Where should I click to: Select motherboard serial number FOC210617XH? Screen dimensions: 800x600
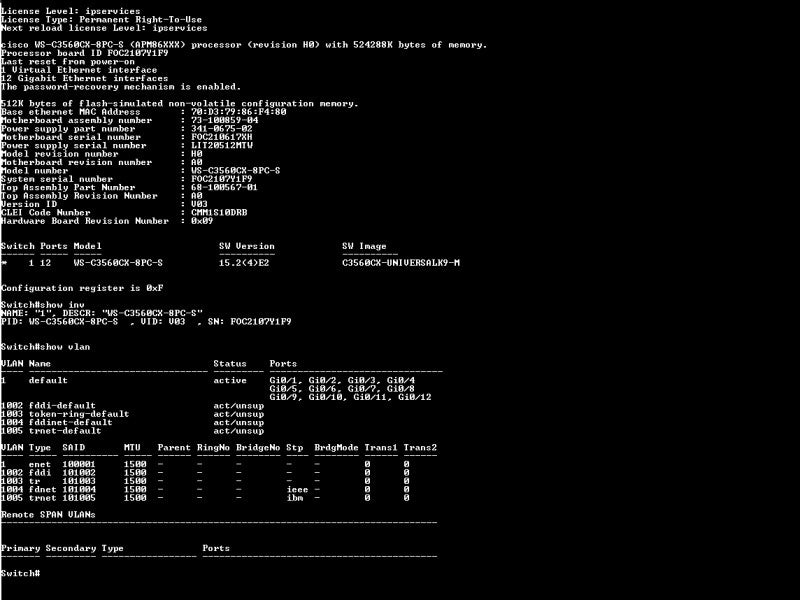click(222, 137)
